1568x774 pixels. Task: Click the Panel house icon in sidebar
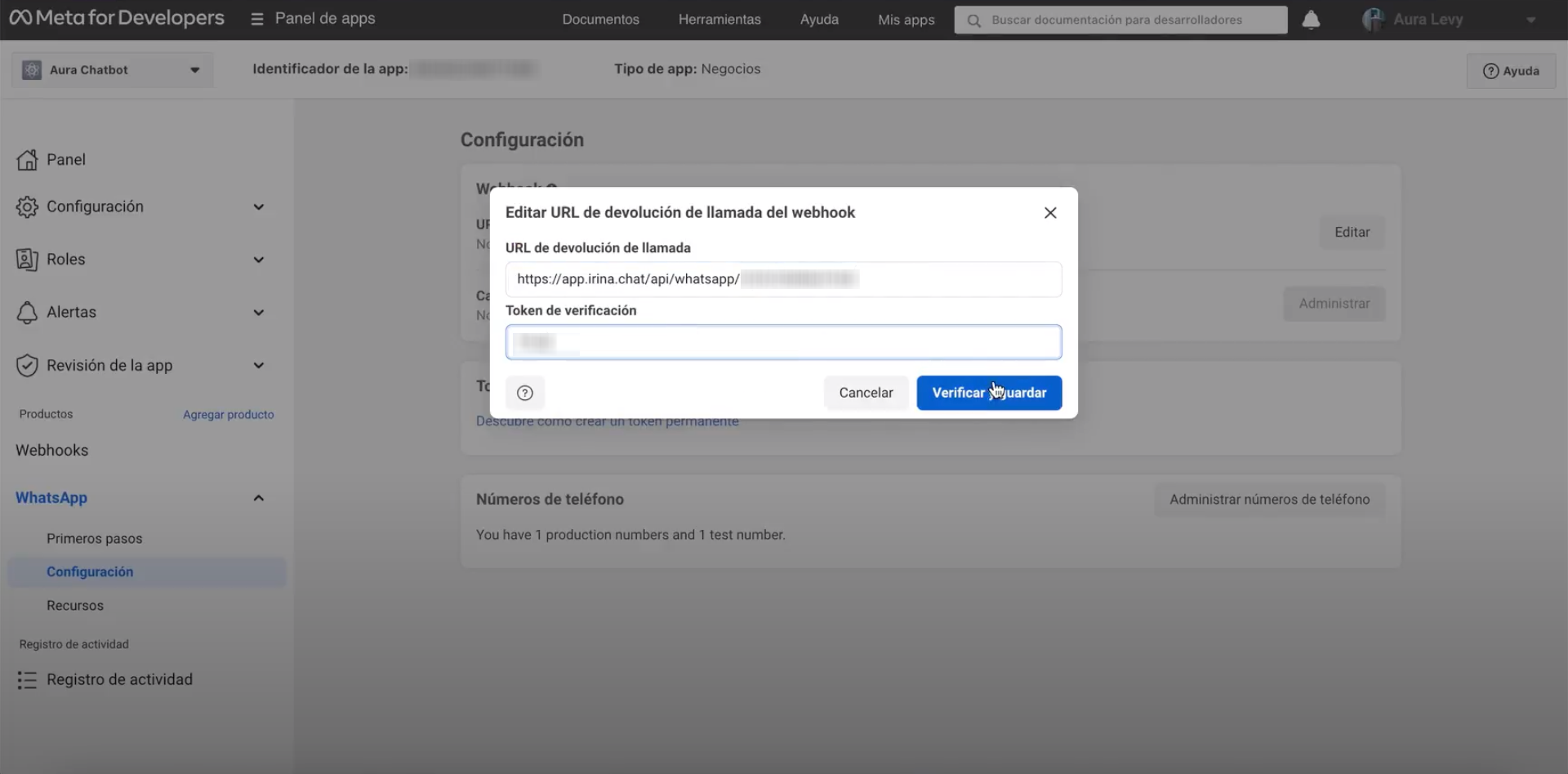pos(27,160)
